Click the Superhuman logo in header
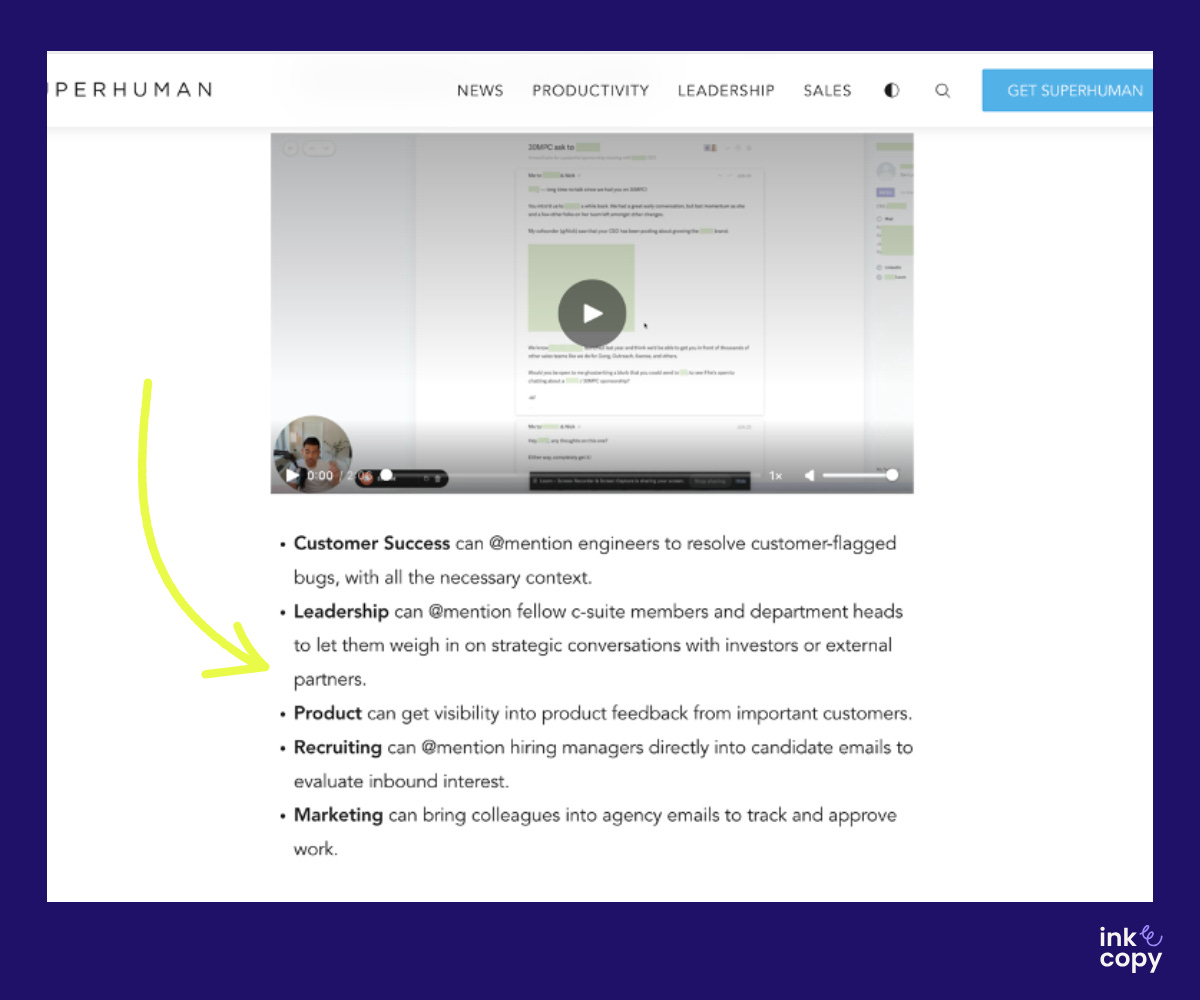The width and height of the screenshot is (1200, 1000). point(129,89)
